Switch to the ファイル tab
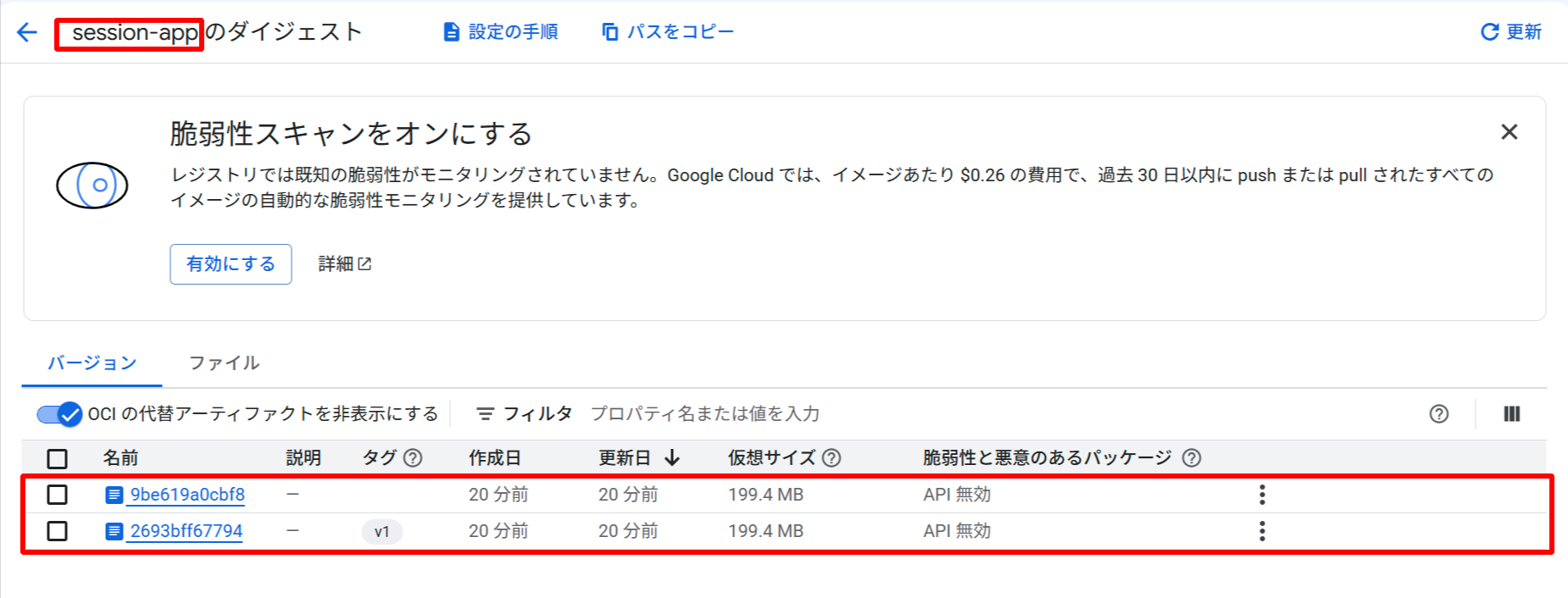 tap(224, 363)
